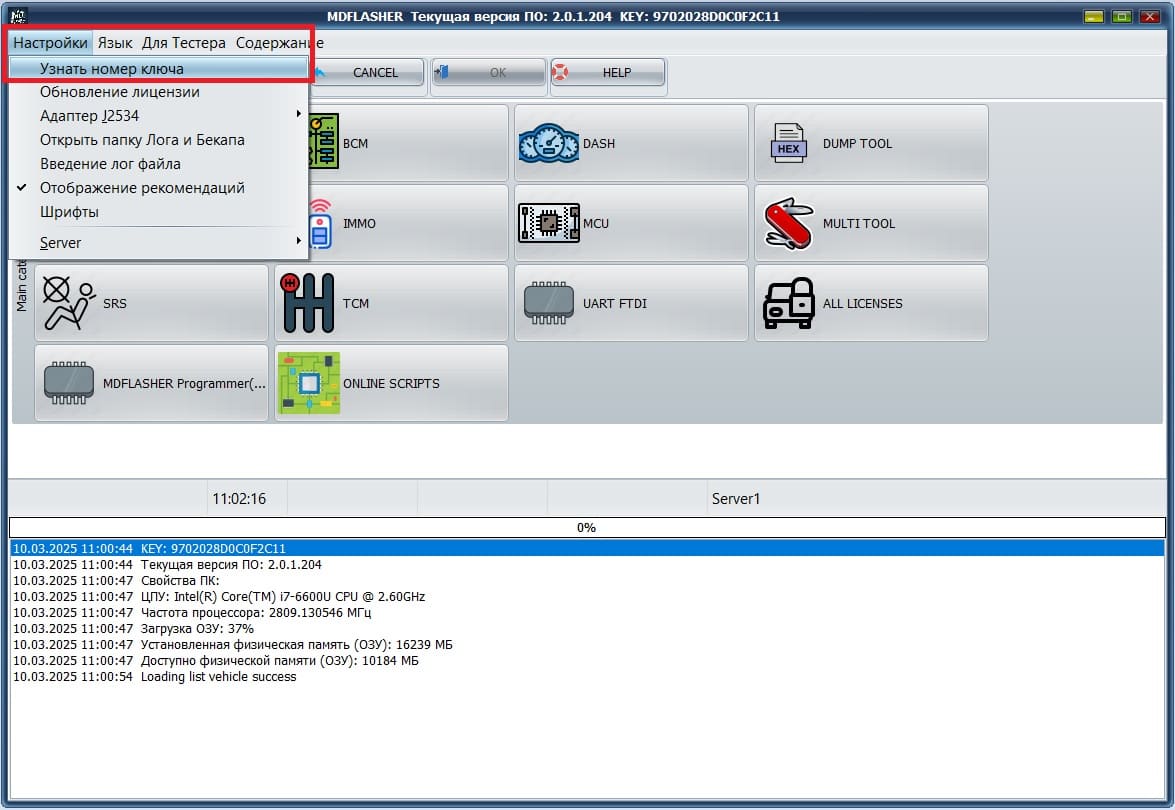Select Обновление лицензии menu item
The height and width of the screenshot is (810, 1175).
point(120,92)
